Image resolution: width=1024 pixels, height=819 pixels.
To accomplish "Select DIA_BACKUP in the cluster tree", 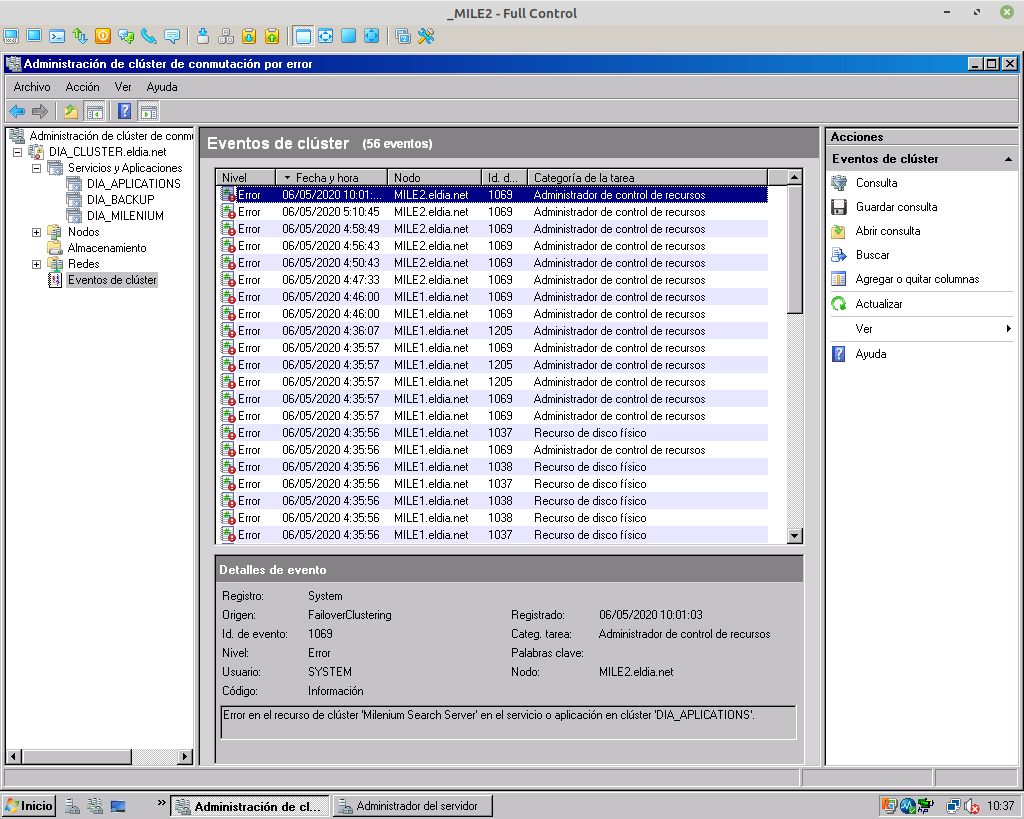I will pyautogui.click(x=120, y=200).
